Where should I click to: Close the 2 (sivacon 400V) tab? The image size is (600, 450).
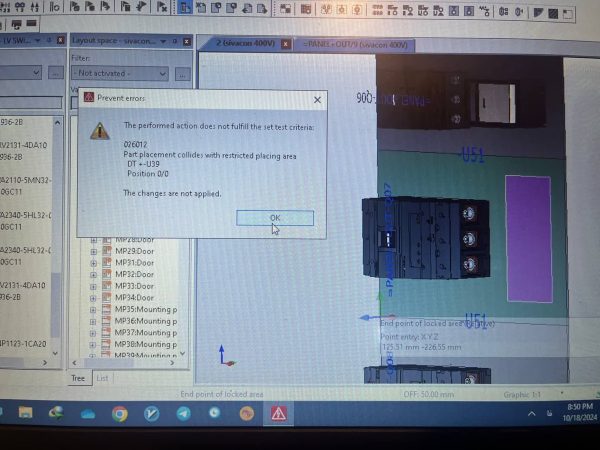click(285, 44)
